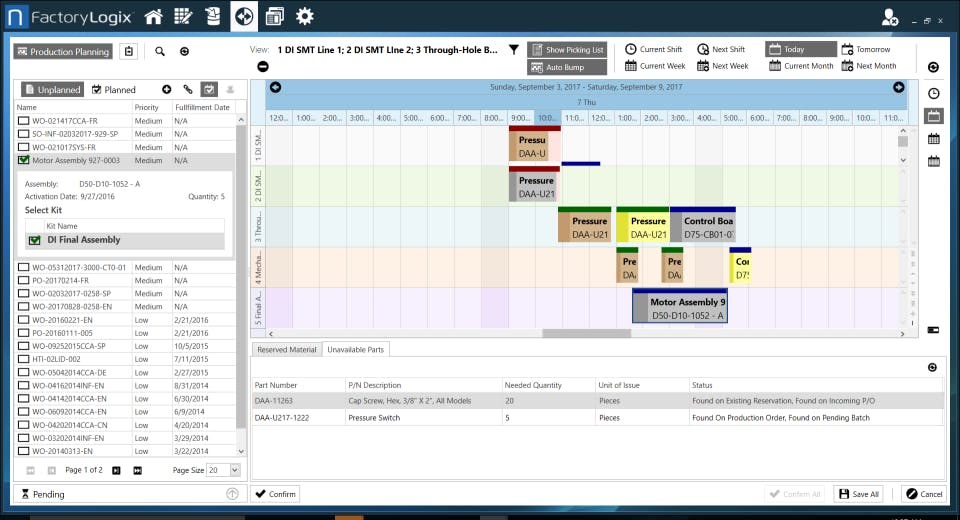The image size is (960, 520).
Task: Expand the Pending panel arrow
Action: click(x=232, y=494)
